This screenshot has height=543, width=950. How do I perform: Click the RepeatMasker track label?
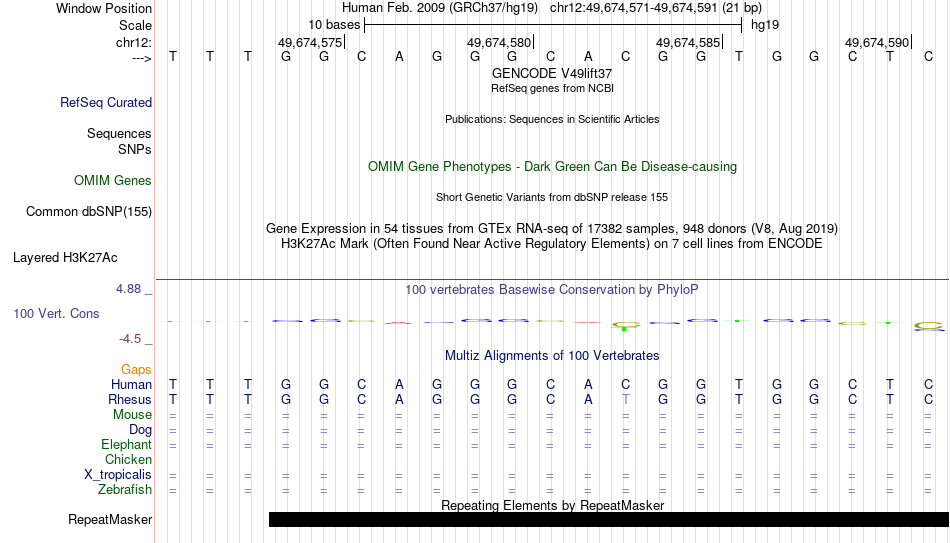coord(110,519)
